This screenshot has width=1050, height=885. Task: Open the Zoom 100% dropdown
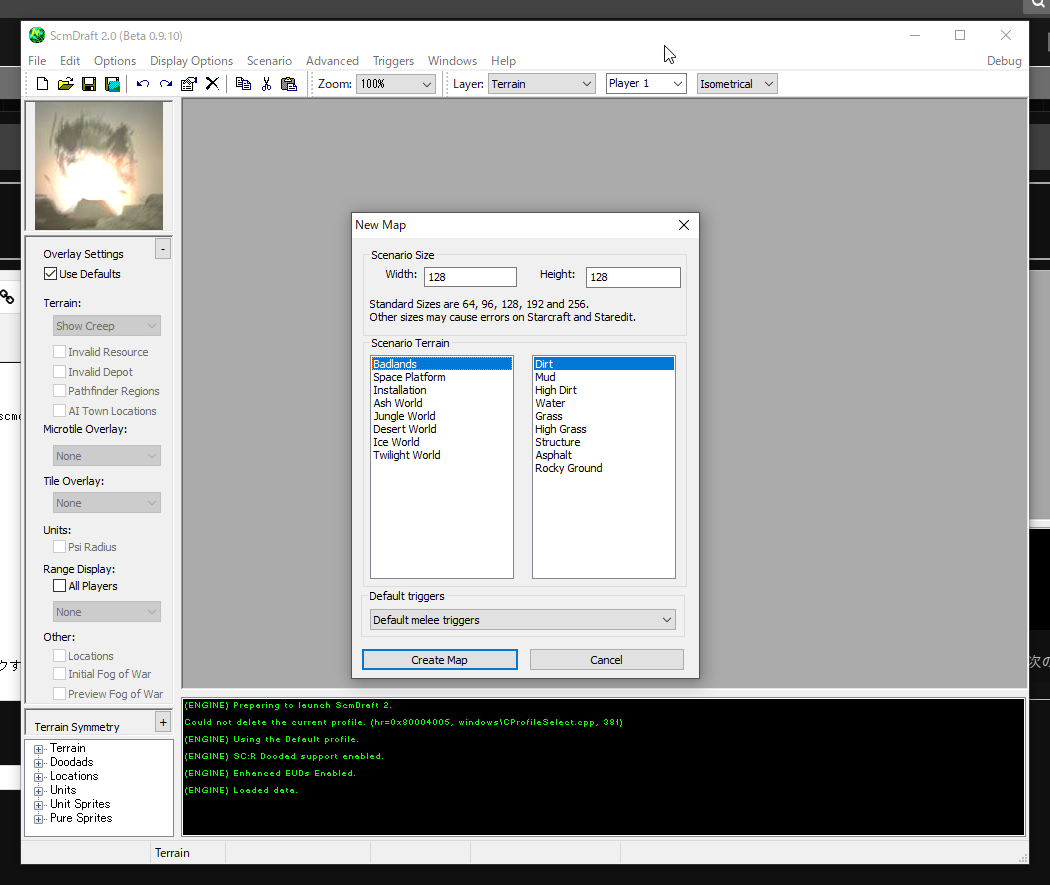tap(396, 84)
